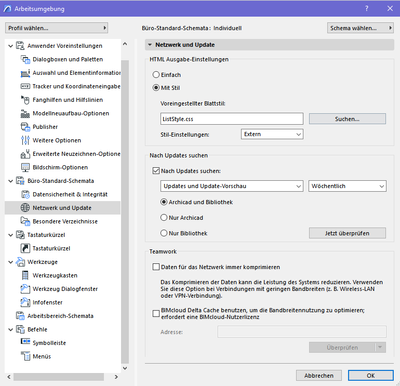Select the Werkzeugkasten tree item label
400x386 pixels.
coord(55,275)
